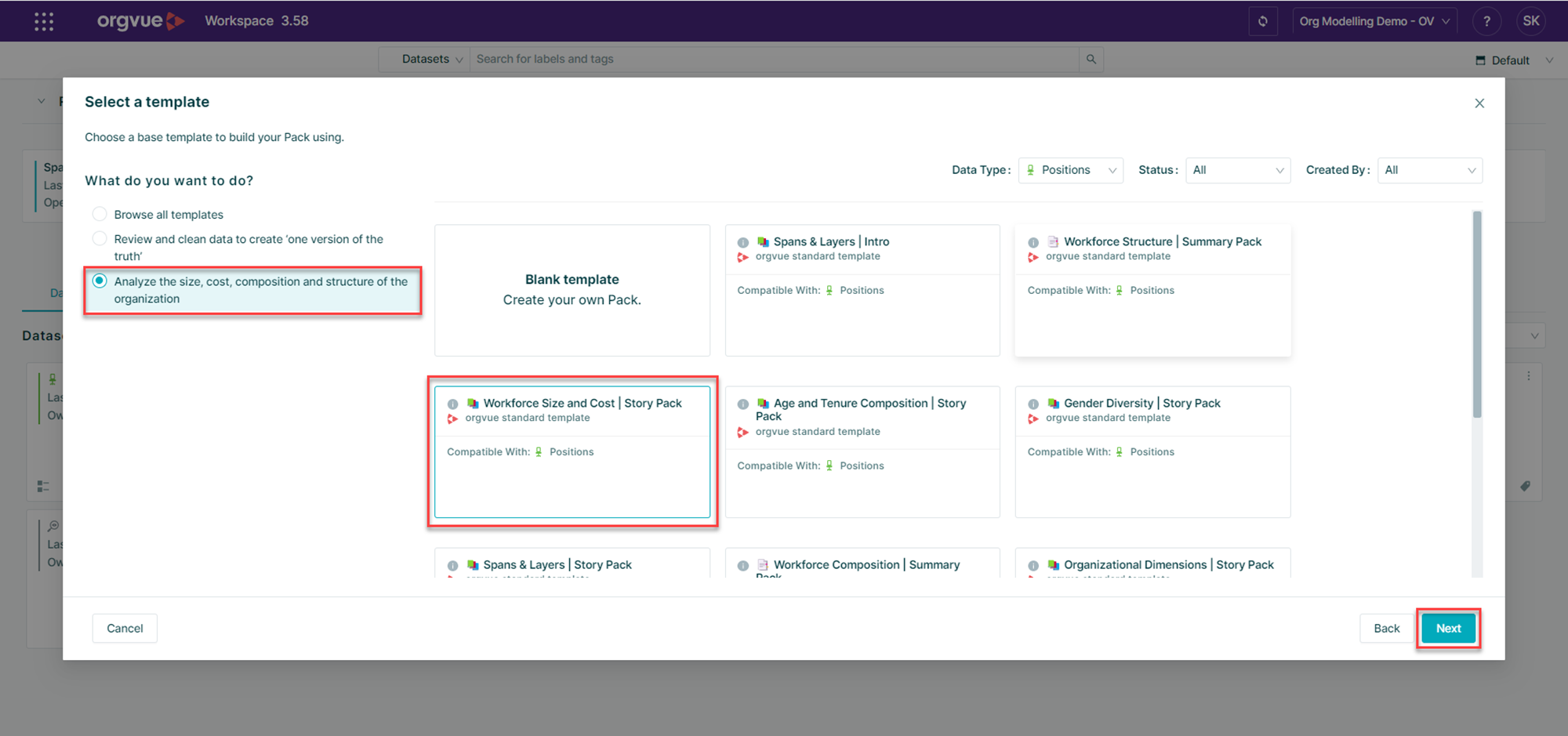This screenshot has width=1568, height=736.
Task: Click info icon on Workforce Composition Summary card
Action: click(x=743, y=565)
